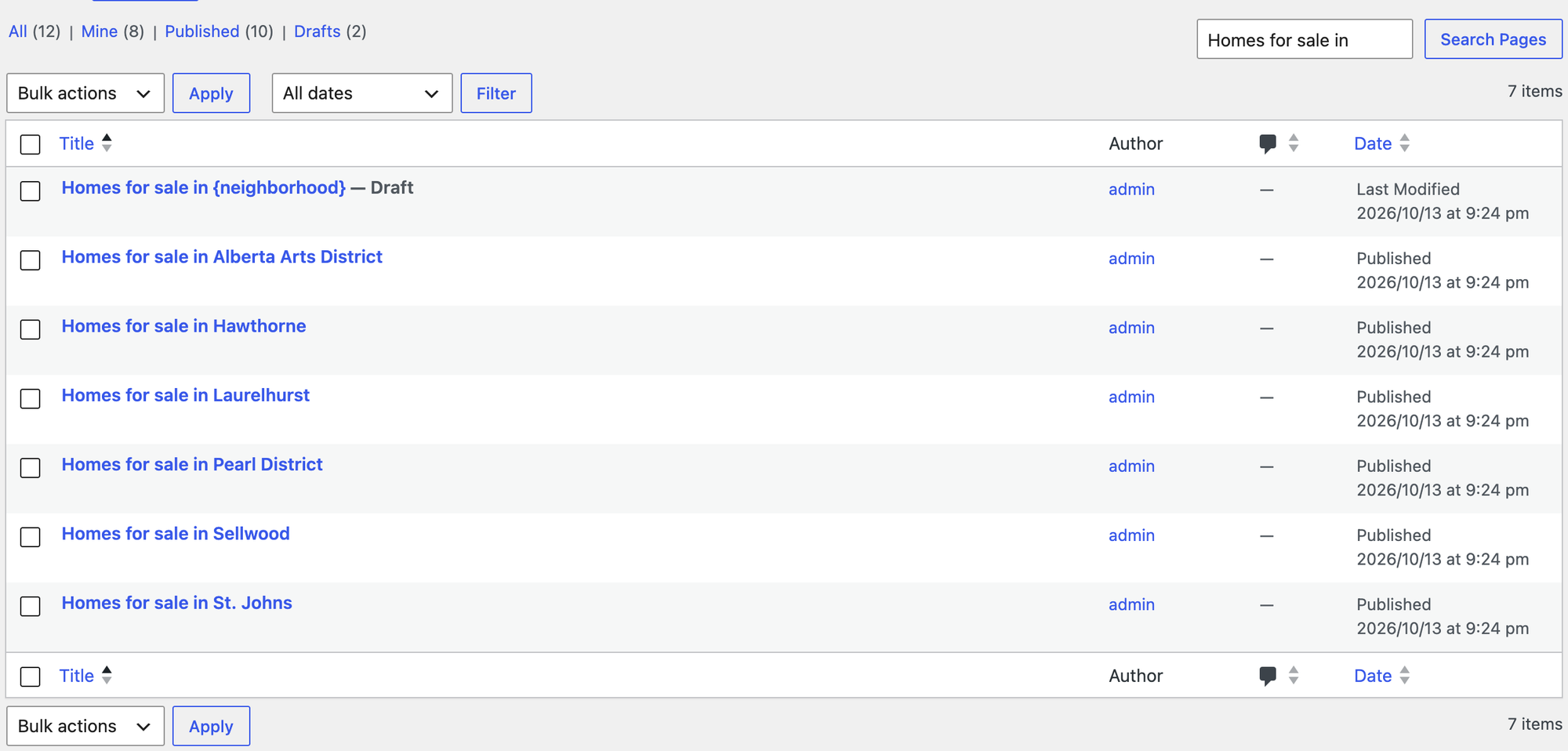Open the top Bulk actions dropdown
The image size is (1568, 751).
coord(85,93)
